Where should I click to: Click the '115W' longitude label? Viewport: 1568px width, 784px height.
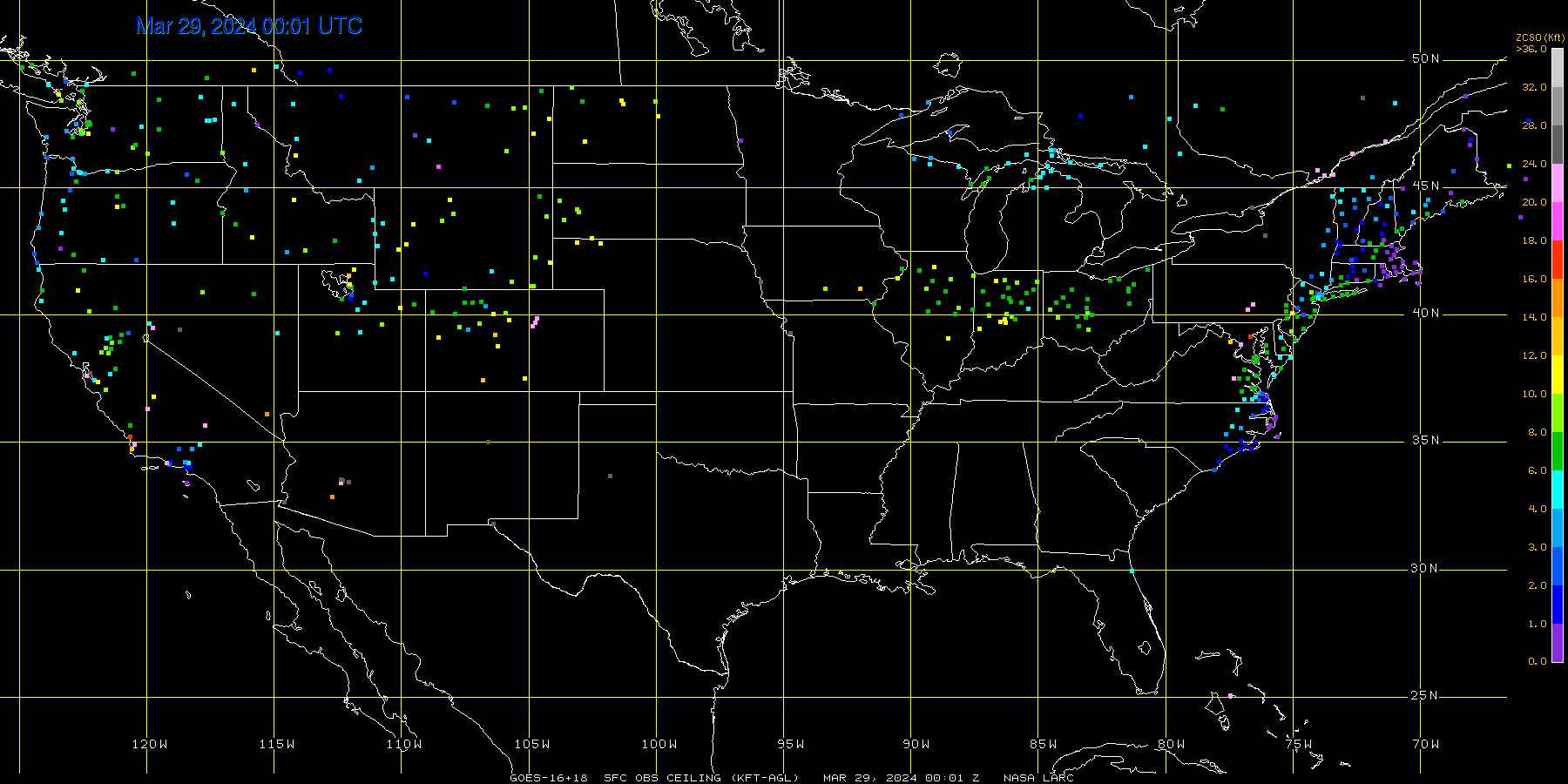pyautogui.click(x=277, y=744)
